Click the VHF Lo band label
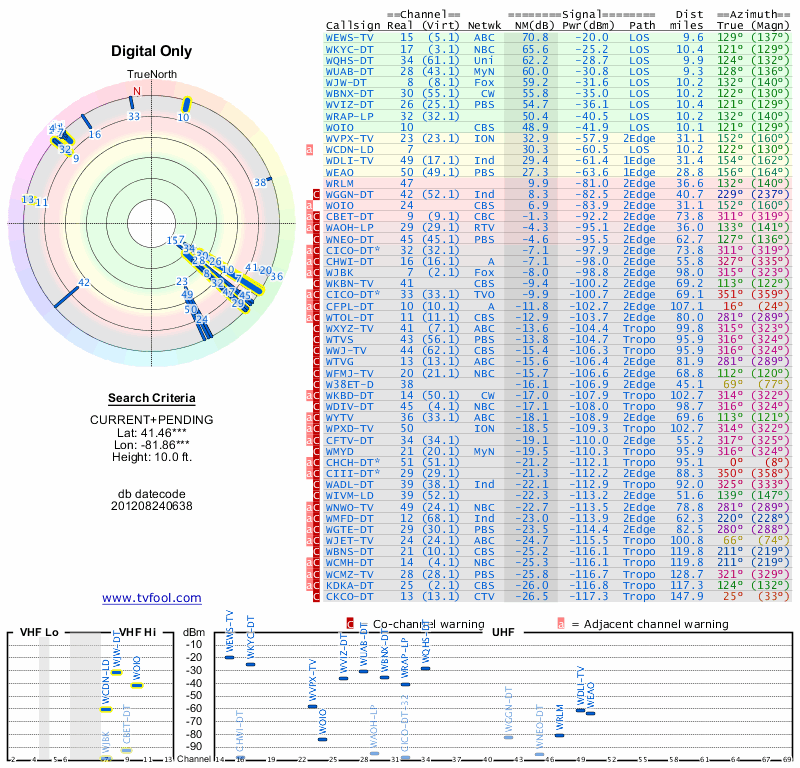Image resolution: width=800 pixels, height=768 pixels. pos(39,632)
